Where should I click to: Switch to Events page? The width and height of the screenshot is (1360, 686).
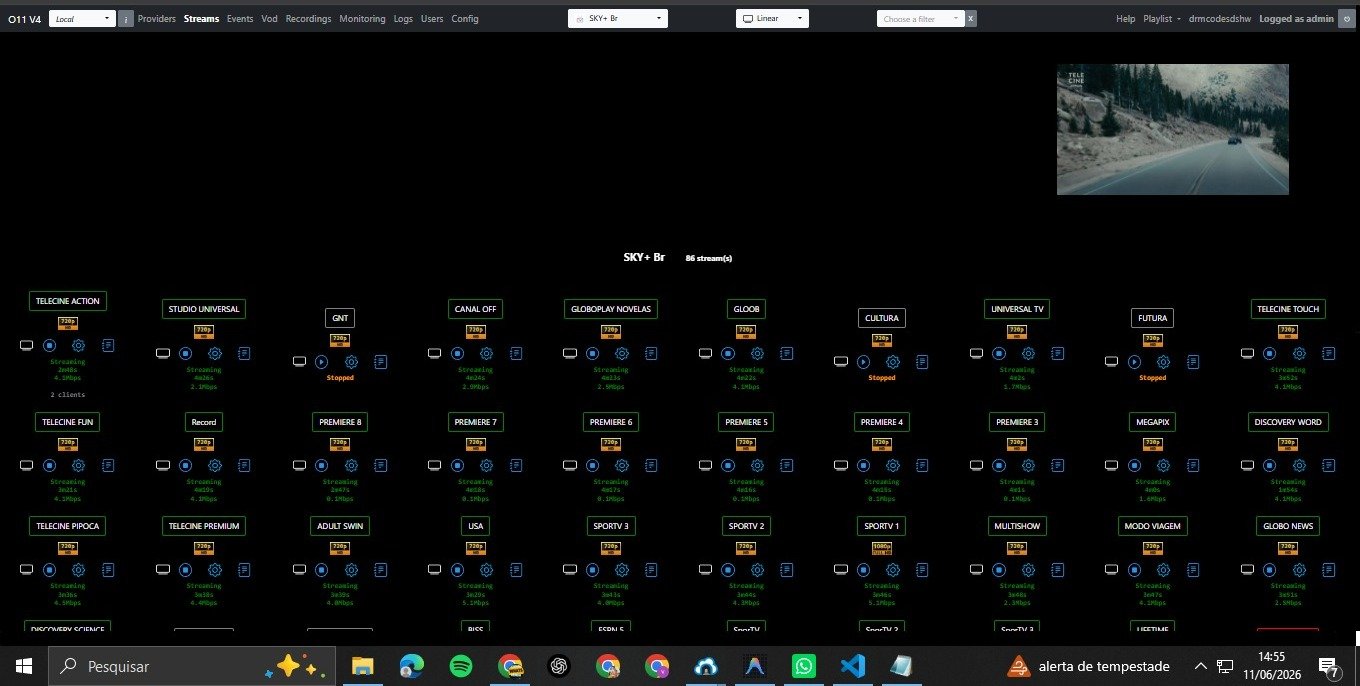pos(240,18)
